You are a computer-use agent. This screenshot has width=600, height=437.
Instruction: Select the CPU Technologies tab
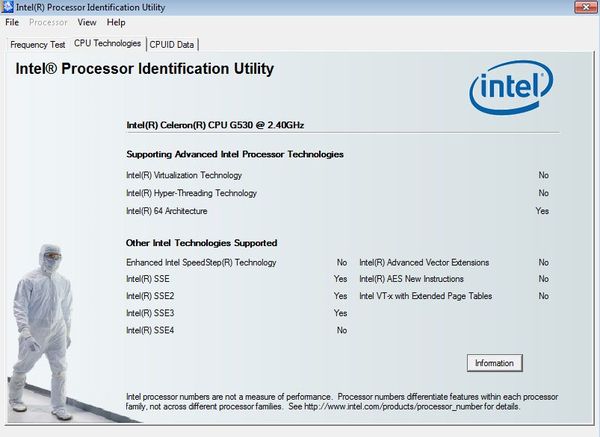[x=108, y=43]
